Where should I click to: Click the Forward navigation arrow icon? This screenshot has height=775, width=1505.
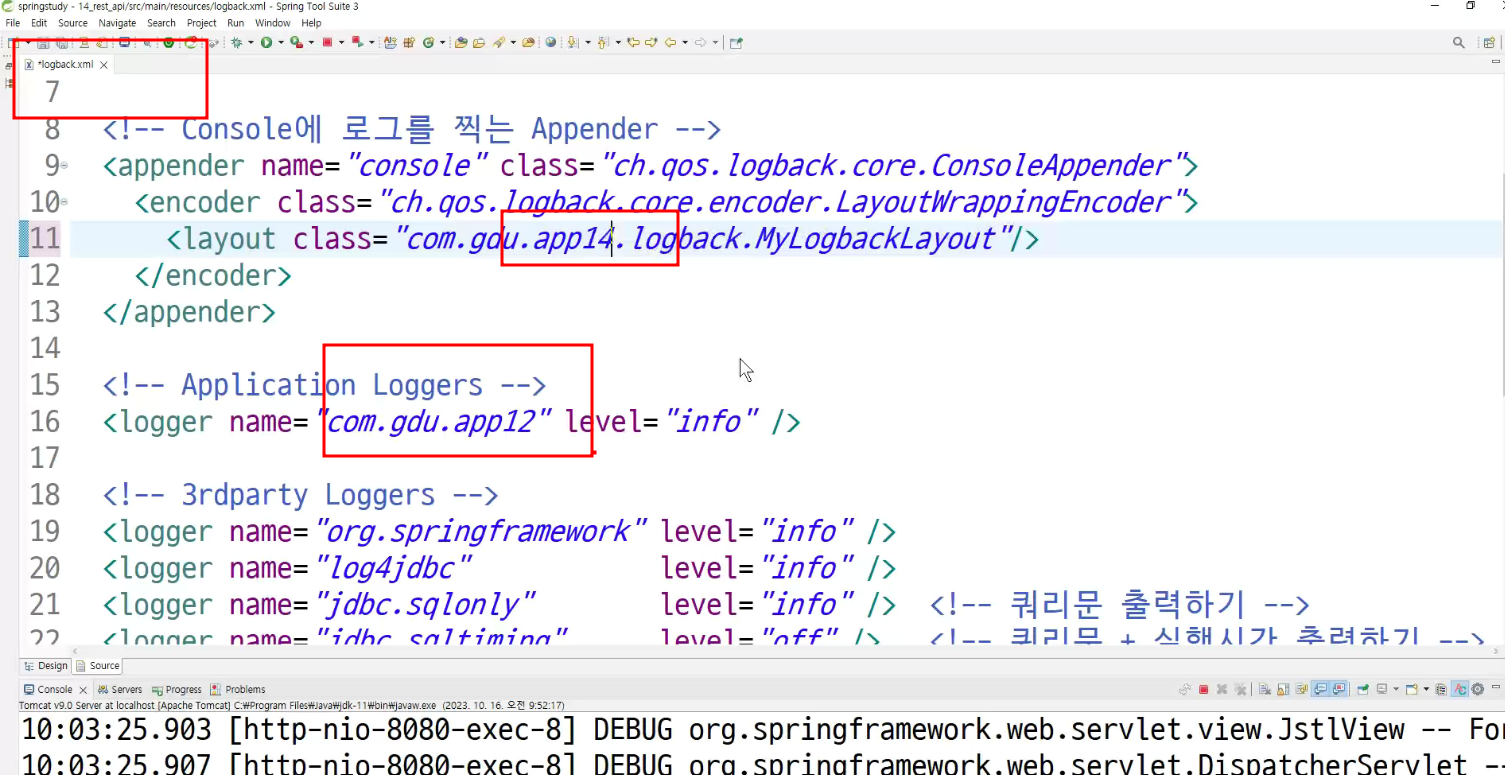pyautogui.click(x=700, y=43)
